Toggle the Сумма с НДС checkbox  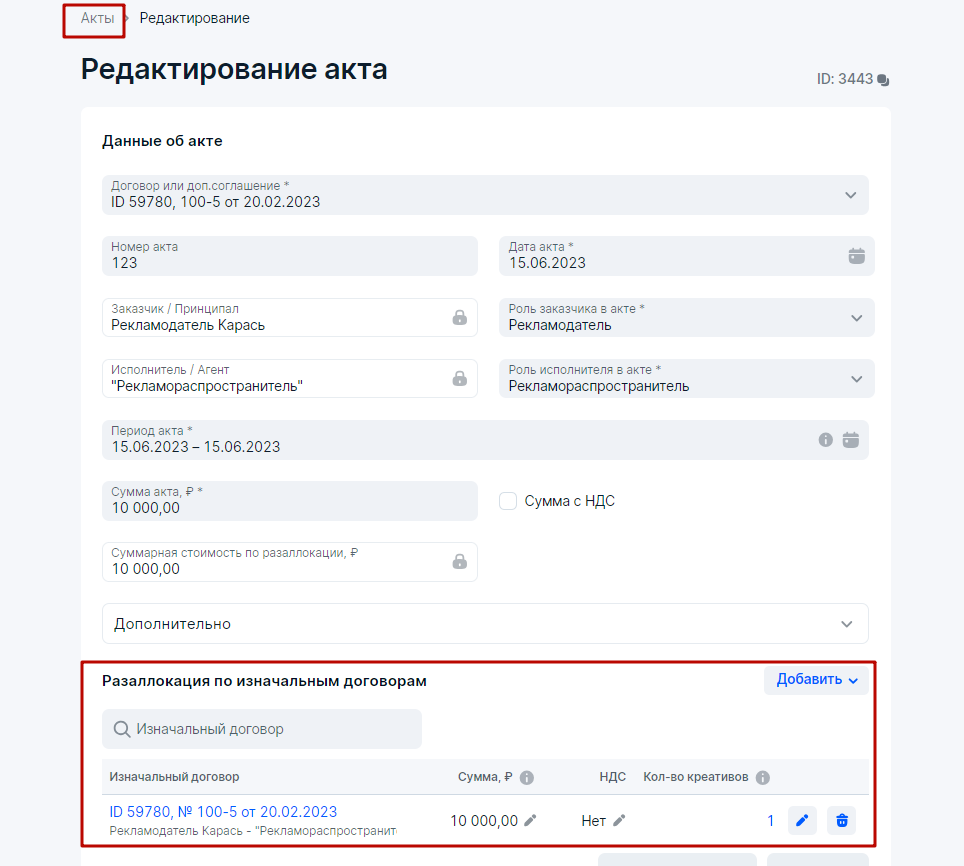tap(508, 501)
